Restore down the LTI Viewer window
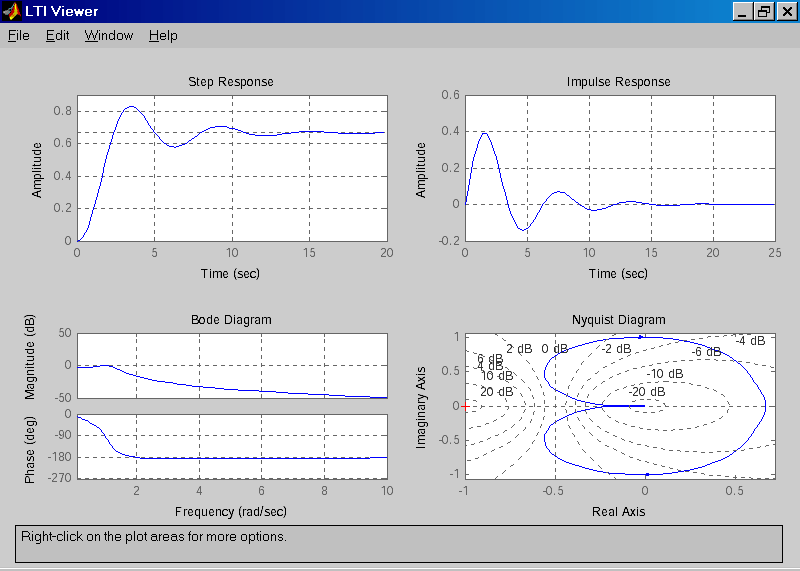 click(763, 11)
